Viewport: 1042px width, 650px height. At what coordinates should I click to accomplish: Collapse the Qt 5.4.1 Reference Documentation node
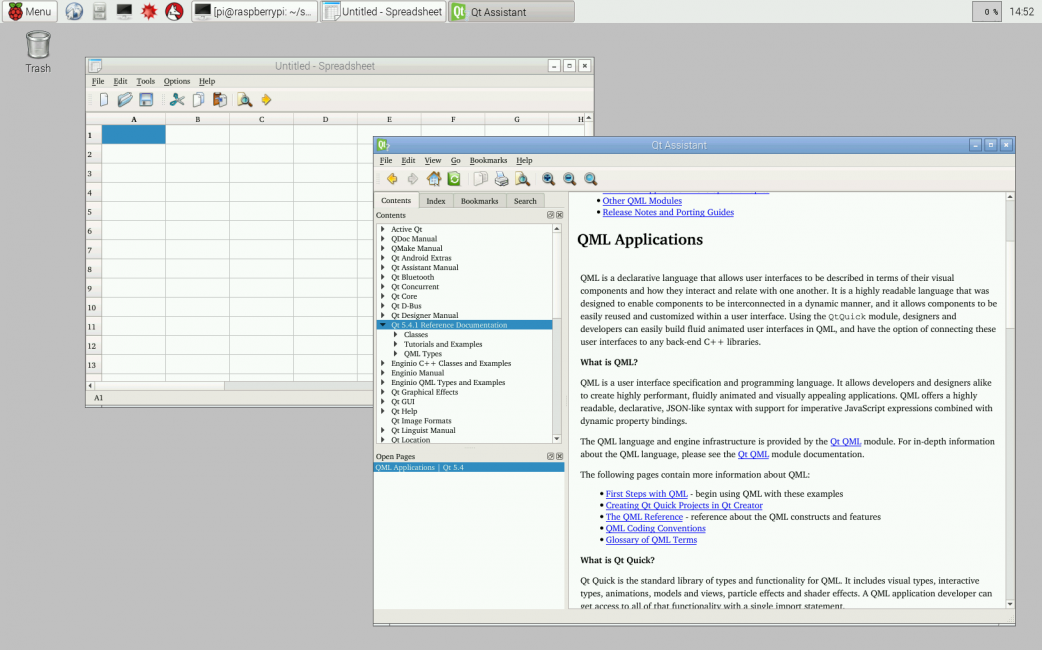click(x=382, y=325)
